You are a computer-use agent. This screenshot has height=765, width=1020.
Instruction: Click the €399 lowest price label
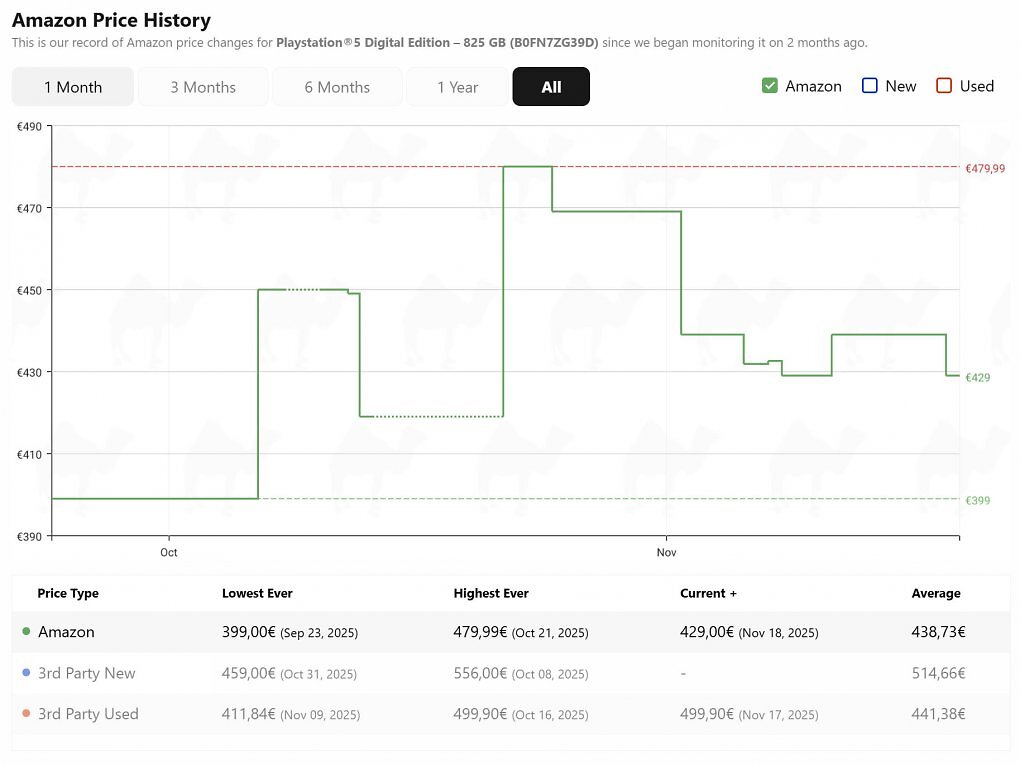(978, 500)
